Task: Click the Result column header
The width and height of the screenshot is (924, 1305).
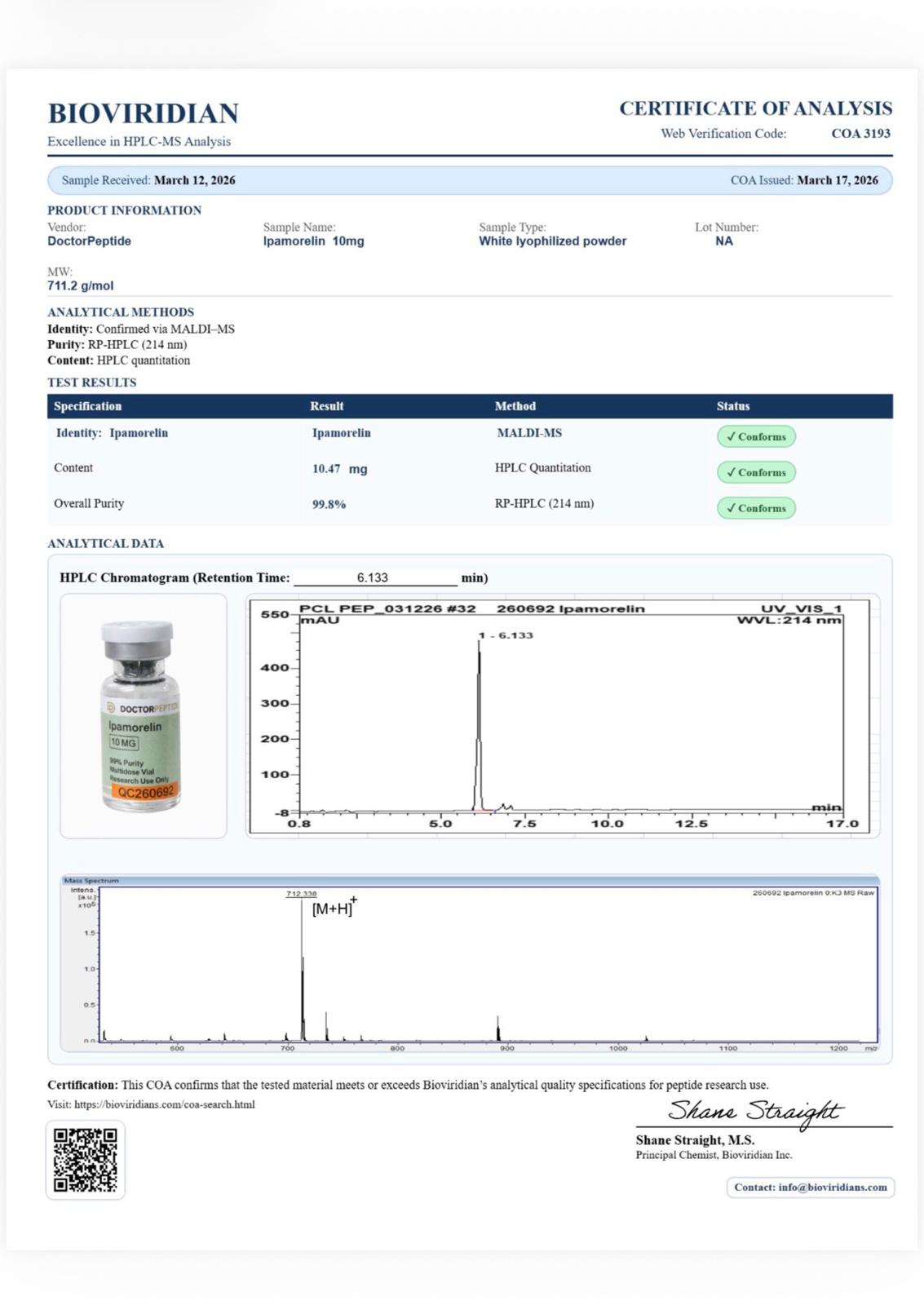Action: point(326,406)
